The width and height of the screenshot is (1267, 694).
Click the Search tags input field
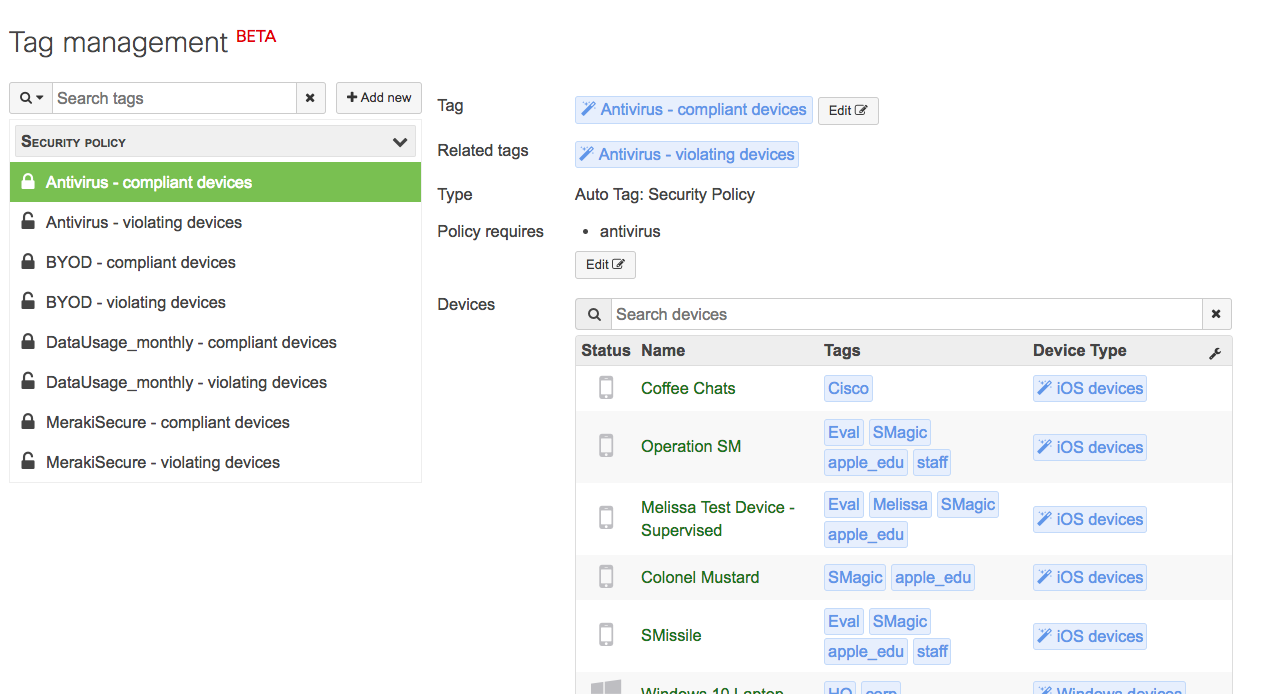(x=174, y=98)
